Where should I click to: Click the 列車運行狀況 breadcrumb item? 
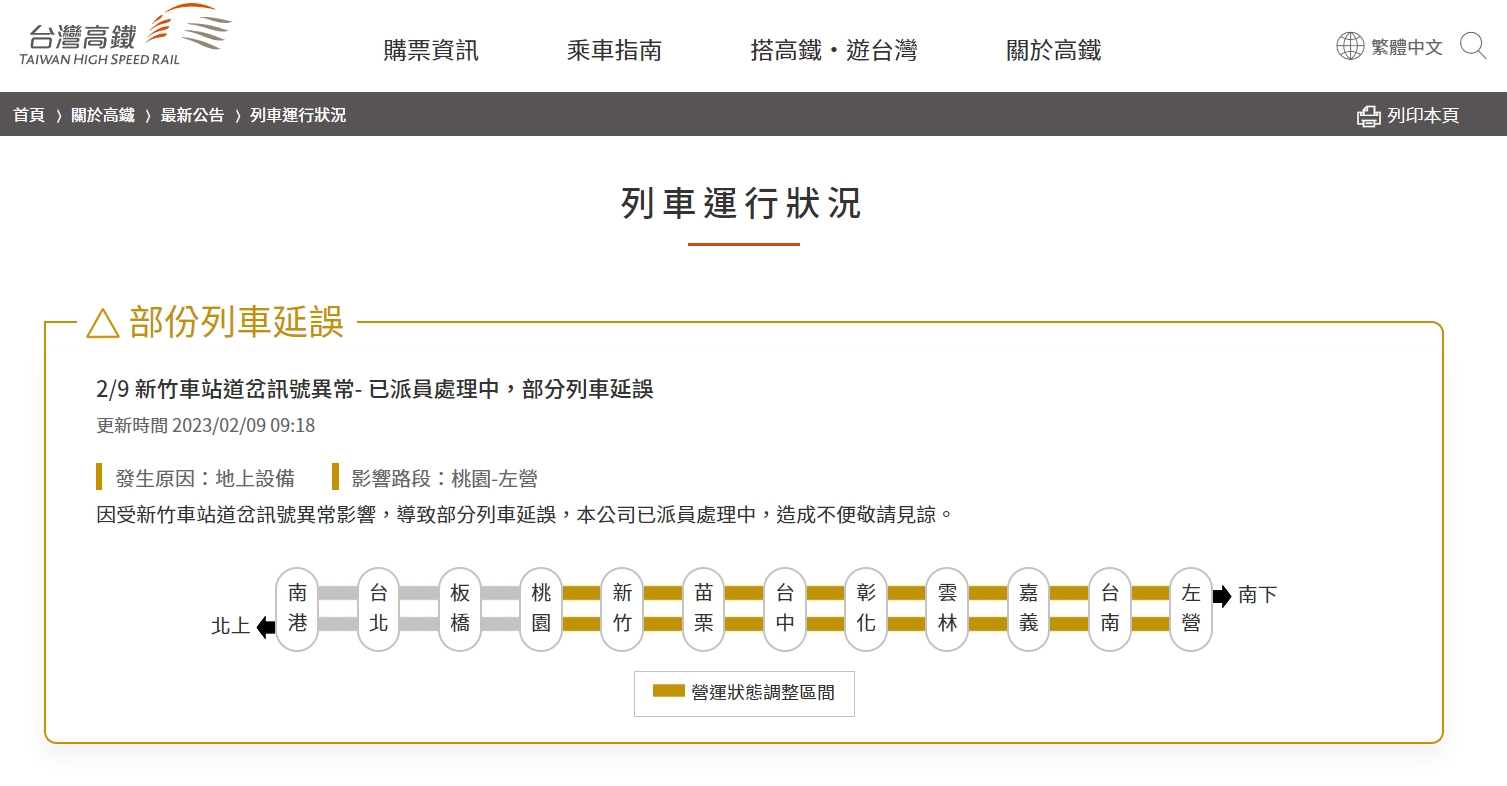pyautogui.click(x=298, y=115)
